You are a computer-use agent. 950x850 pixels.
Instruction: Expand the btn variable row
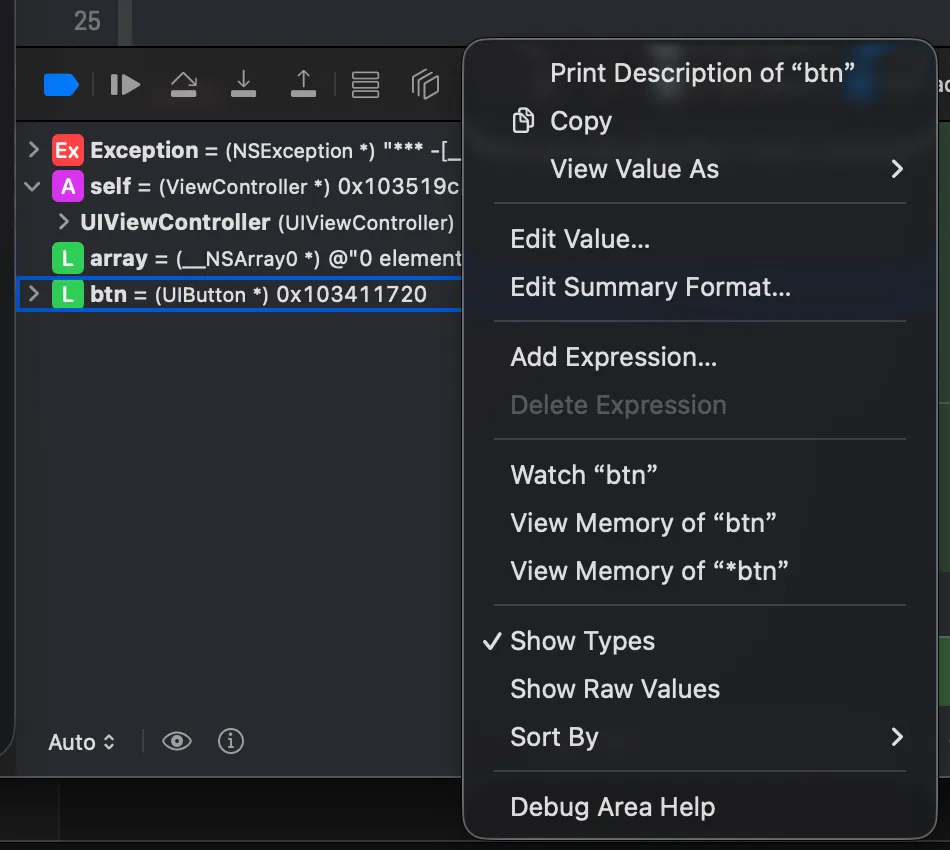[x=34, y=294]
